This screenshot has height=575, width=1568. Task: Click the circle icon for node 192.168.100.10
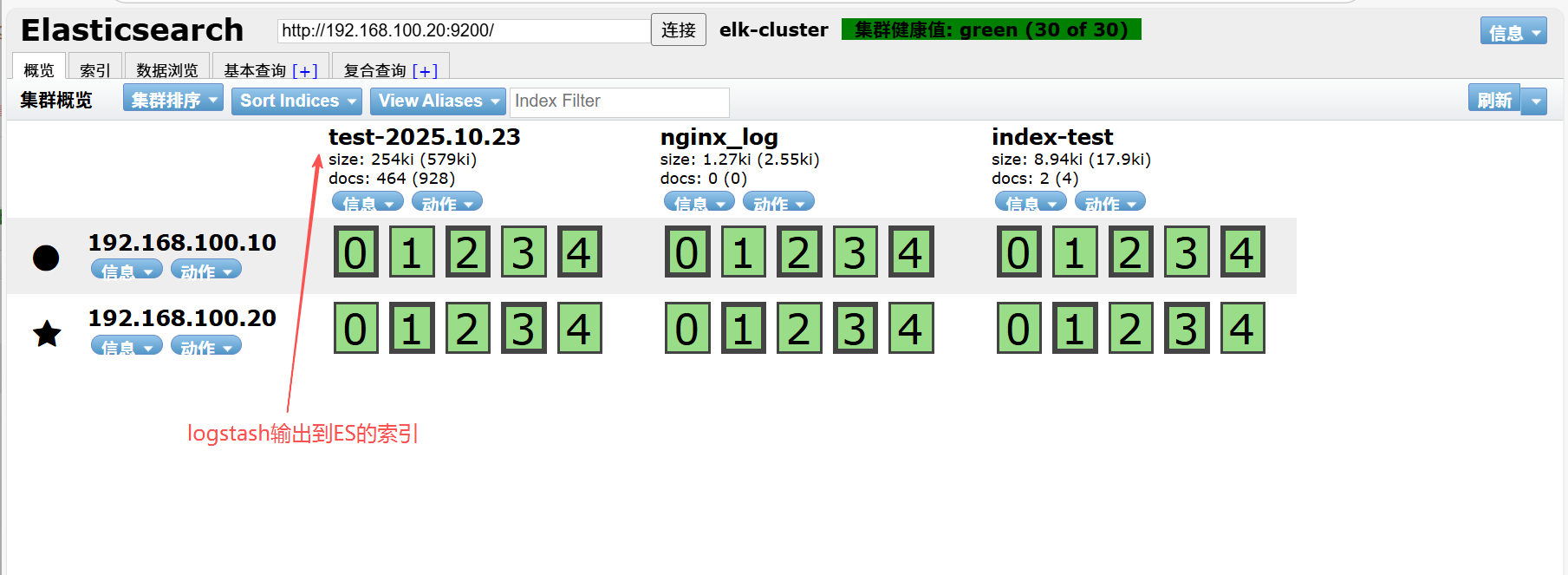(46, 258)
